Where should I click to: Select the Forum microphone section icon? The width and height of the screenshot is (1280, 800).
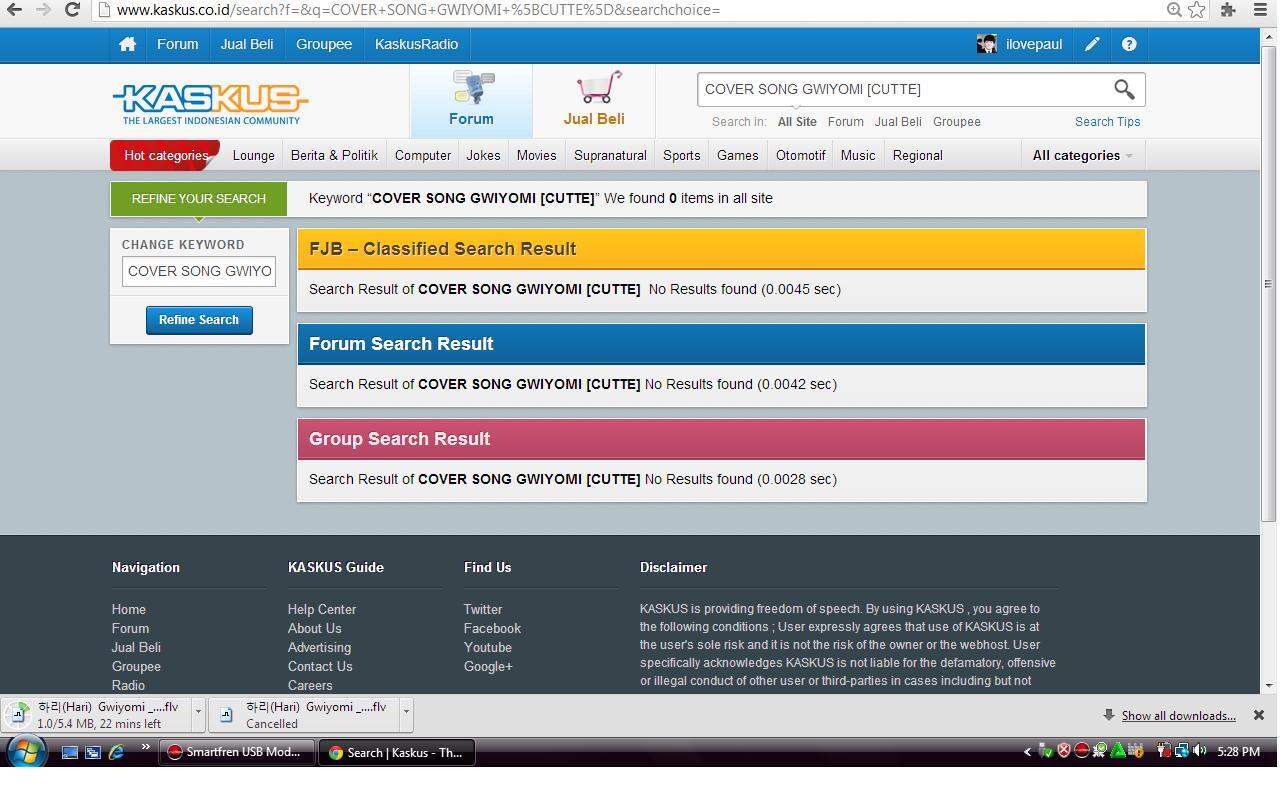pyautogui.click(x=473, y=88)
